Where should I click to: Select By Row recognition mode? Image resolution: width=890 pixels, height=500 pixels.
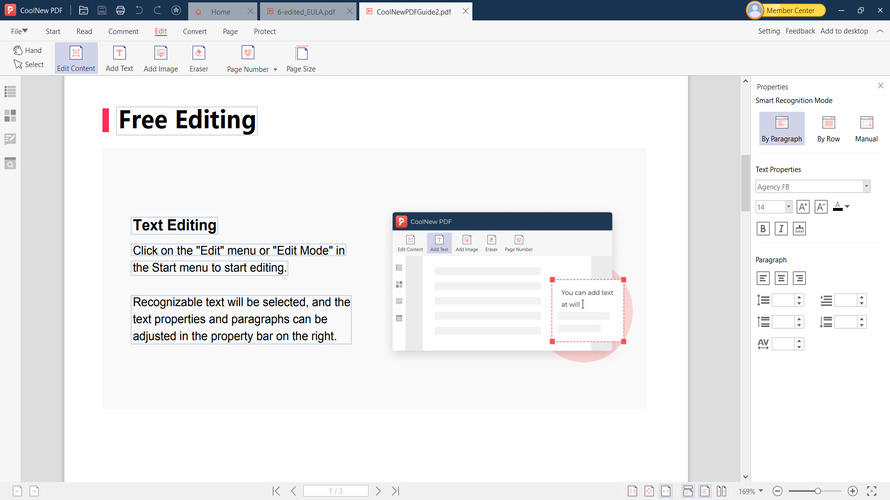point(828,127)
